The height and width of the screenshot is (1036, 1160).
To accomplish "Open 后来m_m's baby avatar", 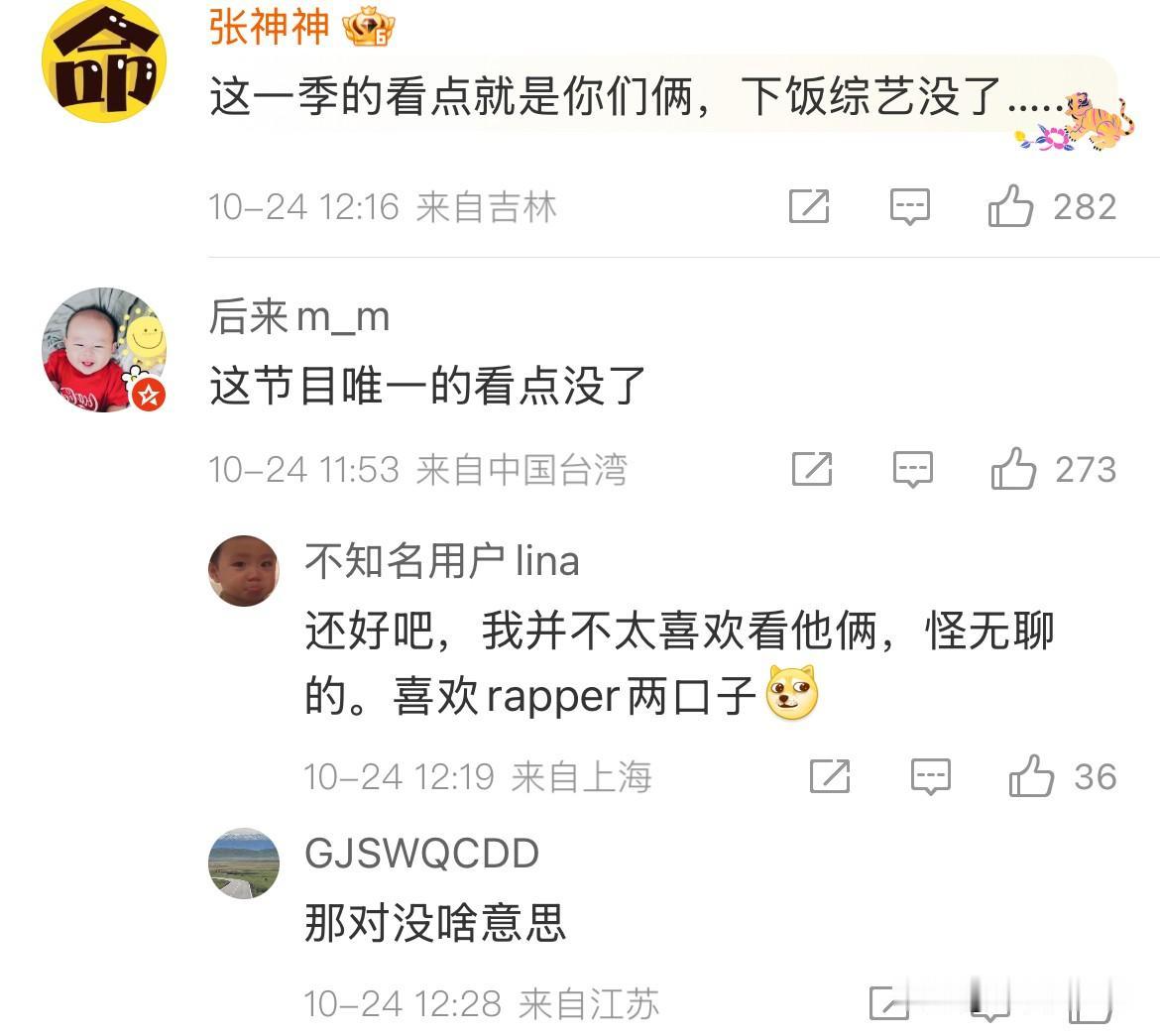I will [x=103, y=349].
